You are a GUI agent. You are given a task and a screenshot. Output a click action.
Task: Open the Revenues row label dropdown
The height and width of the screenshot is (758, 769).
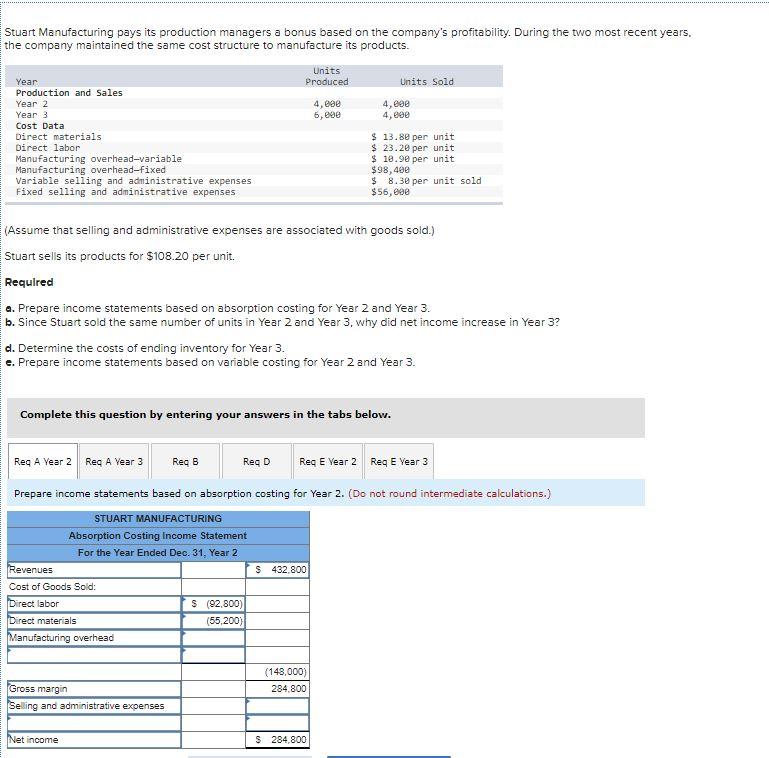pos(94,570)
